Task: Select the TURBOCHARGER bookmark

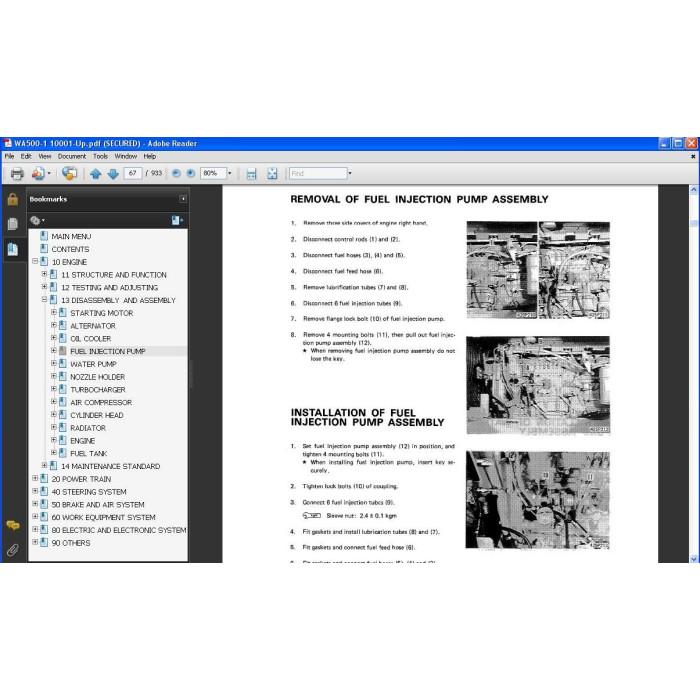Action: coord(98,390)
